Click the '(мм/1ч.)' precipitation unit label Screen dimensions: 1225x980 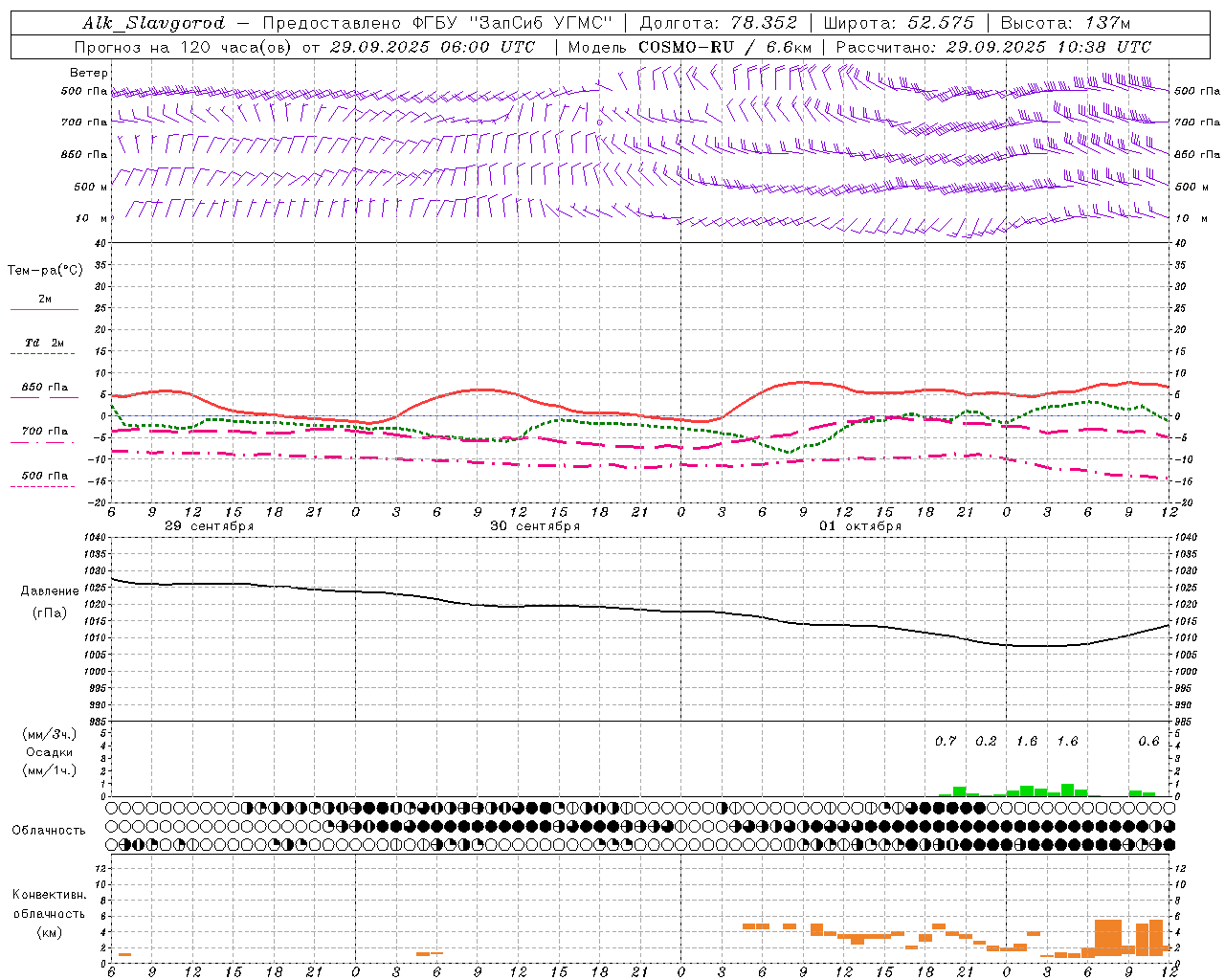pos(50,770)
